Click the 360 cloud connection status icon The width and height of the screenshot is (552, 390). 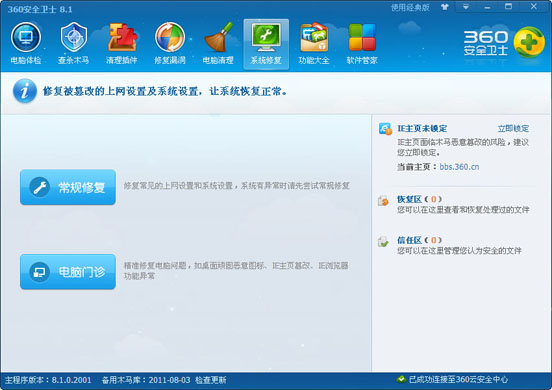[401, 379]
